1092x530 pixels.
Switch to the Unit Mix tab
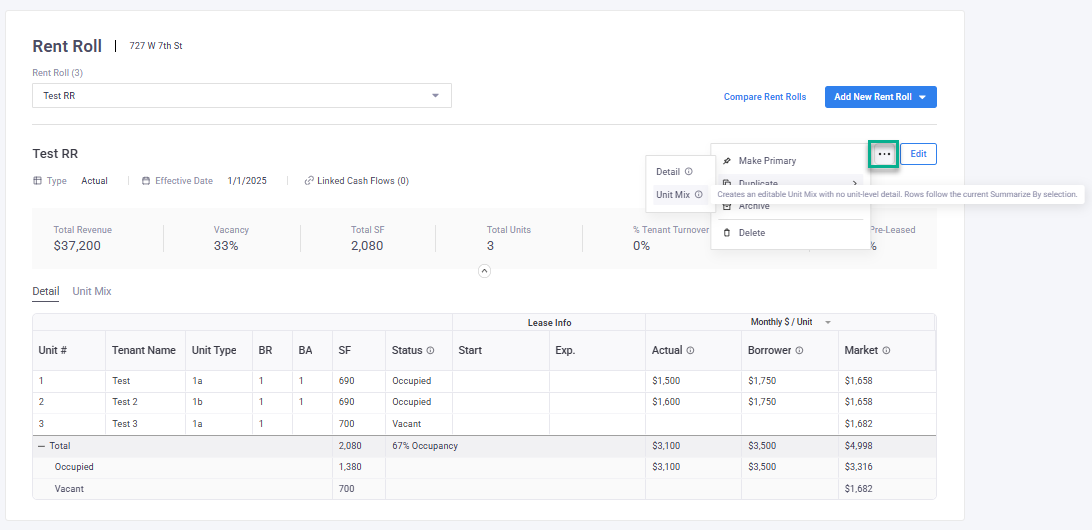pyautogui.click(x=92, y=291)
